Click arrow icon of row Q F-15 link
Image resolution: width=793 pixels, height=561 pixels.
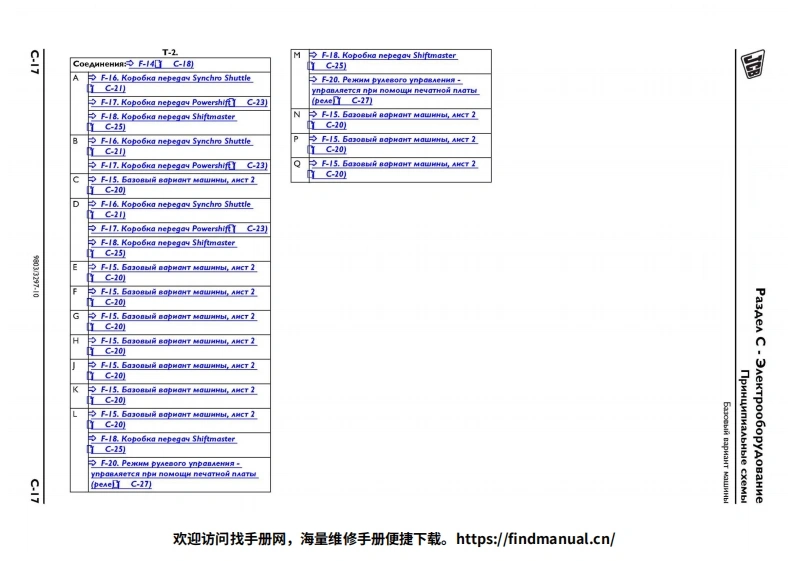tap(312, 163)
